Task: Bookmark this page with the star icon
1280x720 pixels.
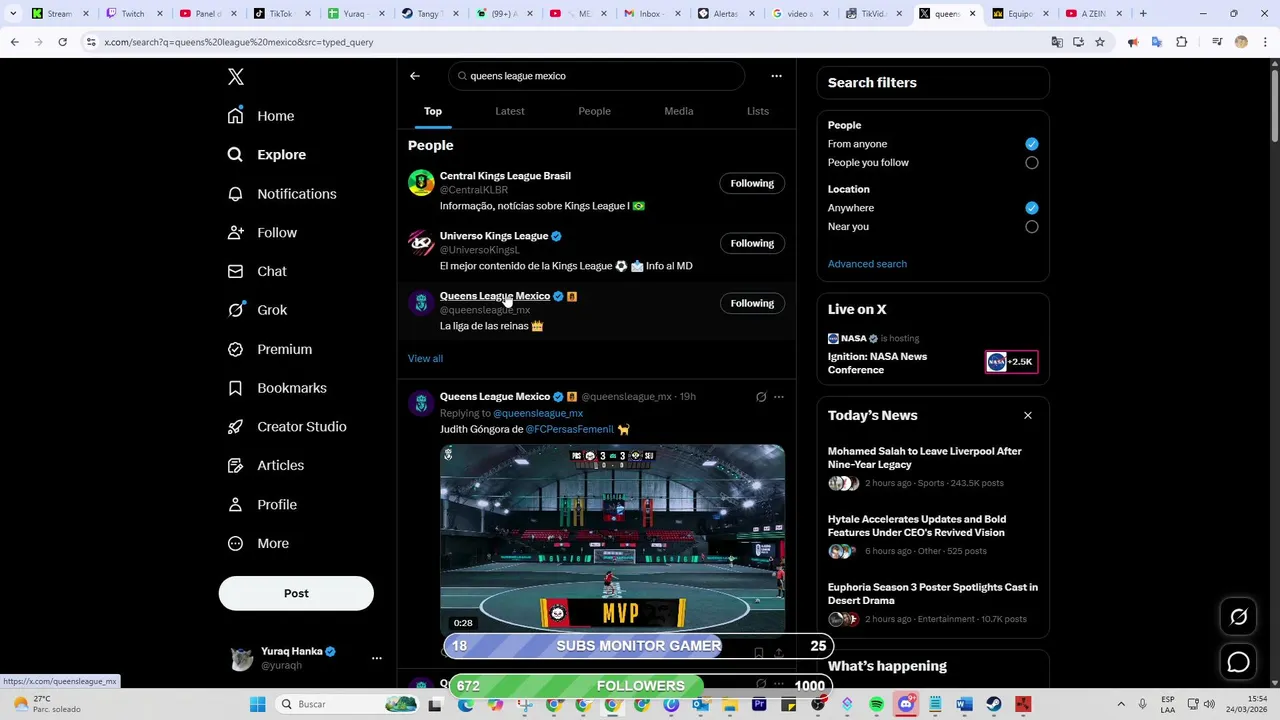Action: click(1100, 42)
